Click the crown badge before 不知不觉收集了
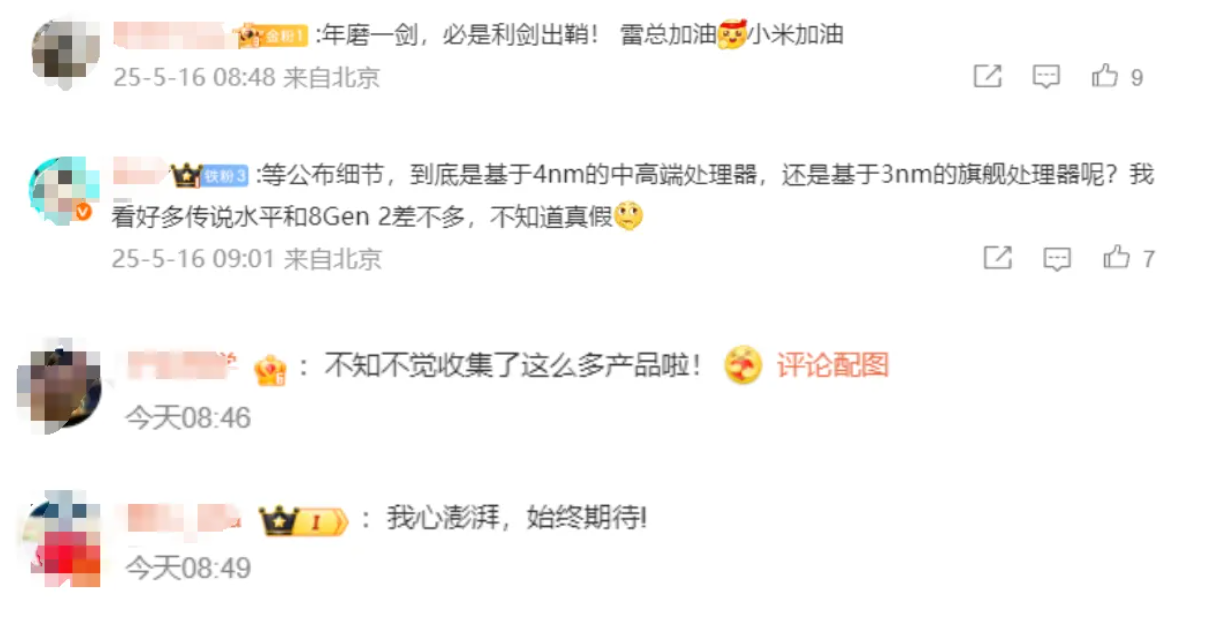The width and height of the screenshot is (1209, 619). click(270, 370)
